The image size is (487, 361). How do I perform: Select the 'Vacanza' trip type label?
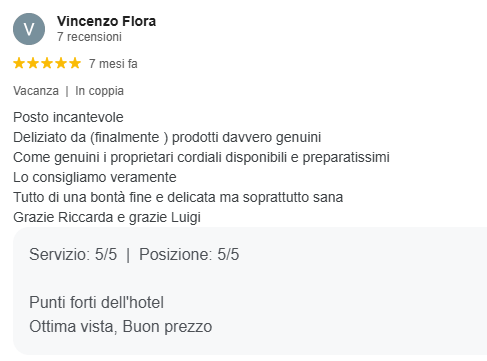36,91
